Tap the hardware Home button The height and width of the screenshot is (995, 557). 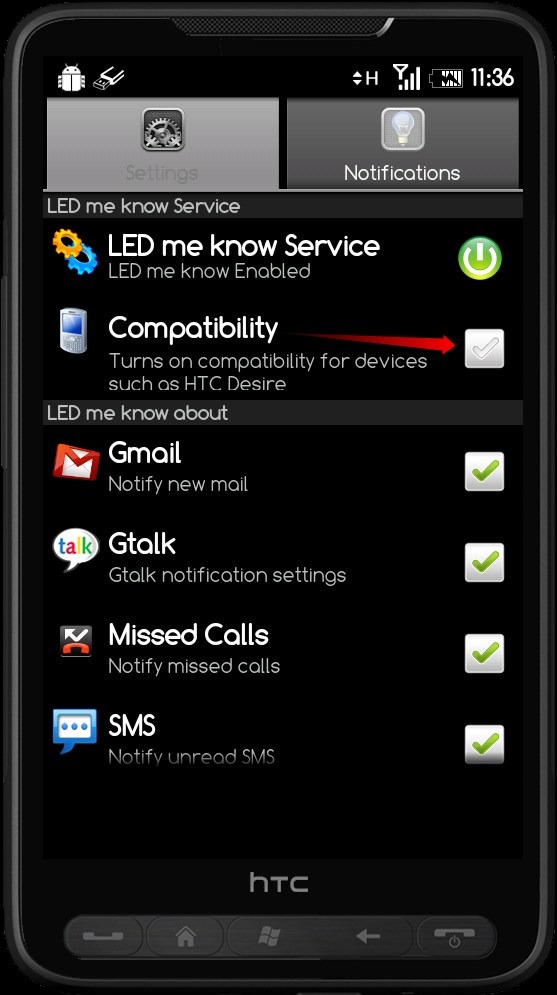tap(185, 936)
